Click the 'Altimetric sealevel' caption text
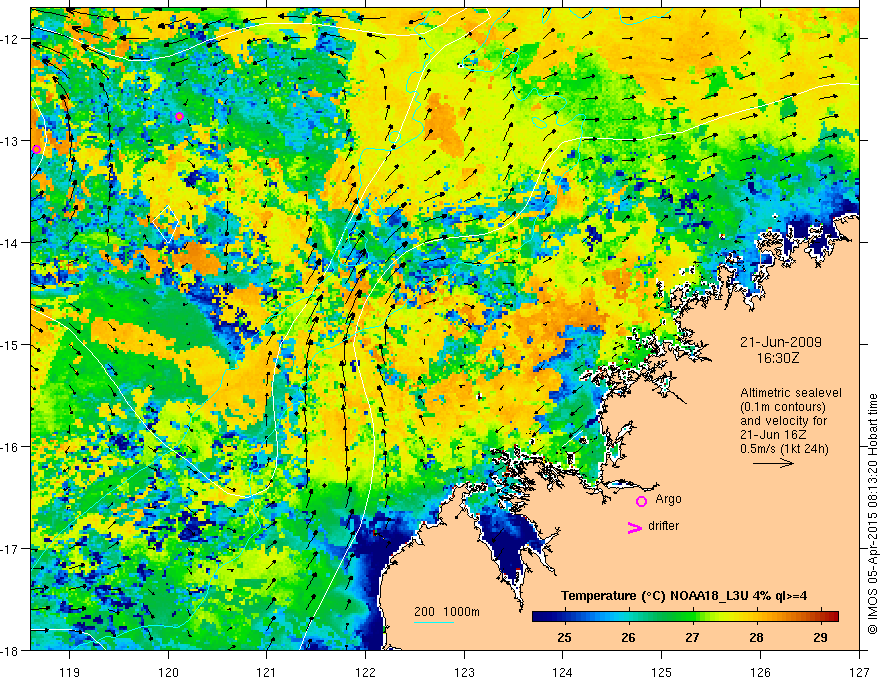Screen dimensions: 880x680 point(791,393)
